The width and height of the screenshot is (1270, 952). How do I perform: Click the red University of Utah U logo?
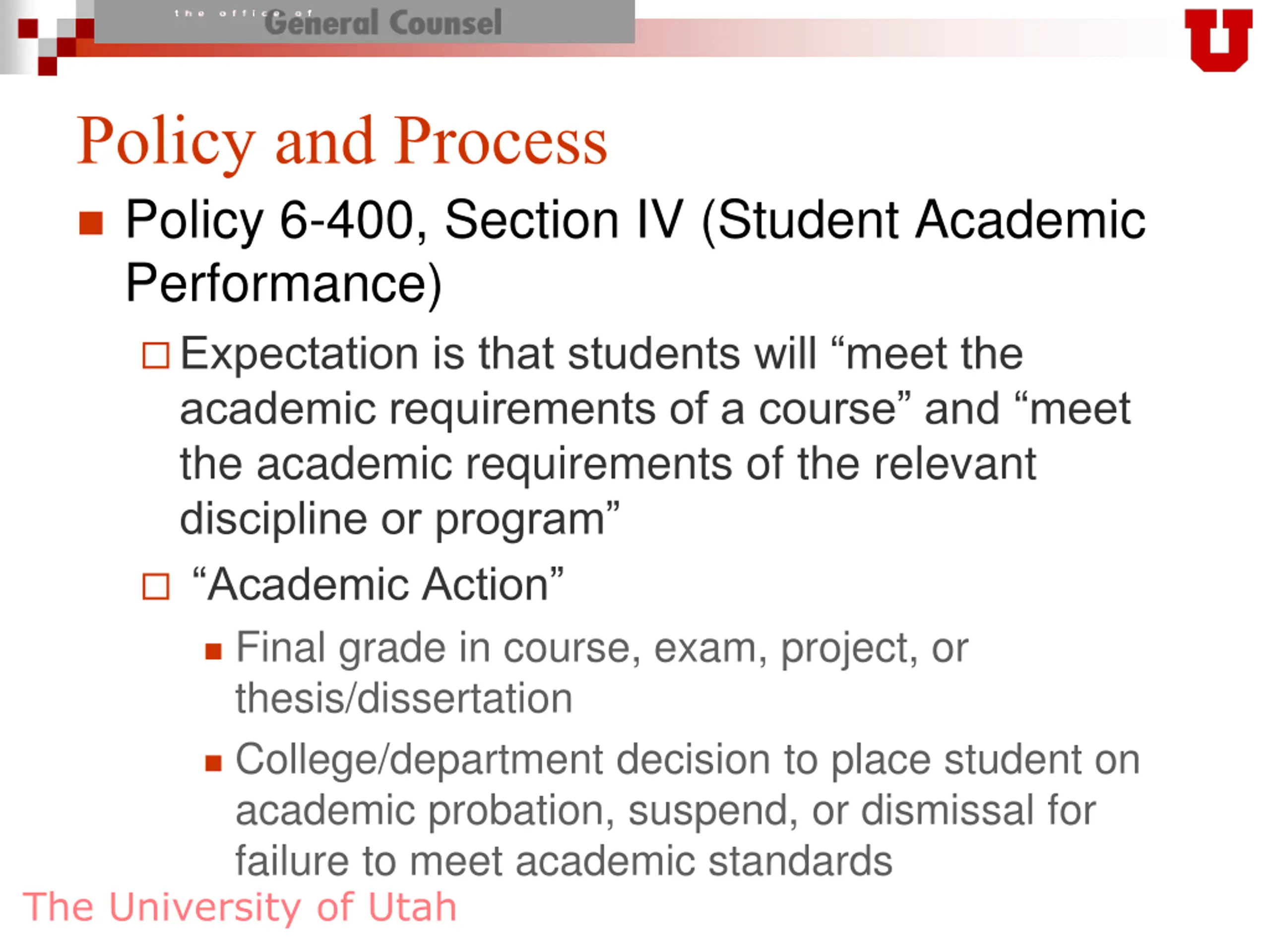(1218, 39)
